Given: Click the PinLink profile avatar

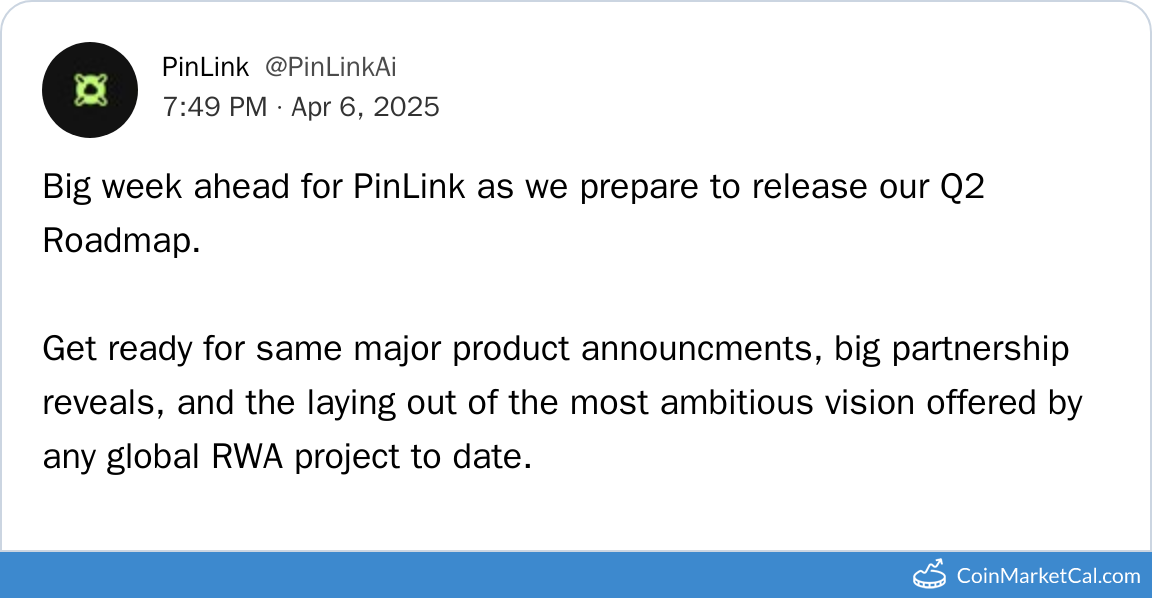Looking at the screenshot, I should coord(89,90).
